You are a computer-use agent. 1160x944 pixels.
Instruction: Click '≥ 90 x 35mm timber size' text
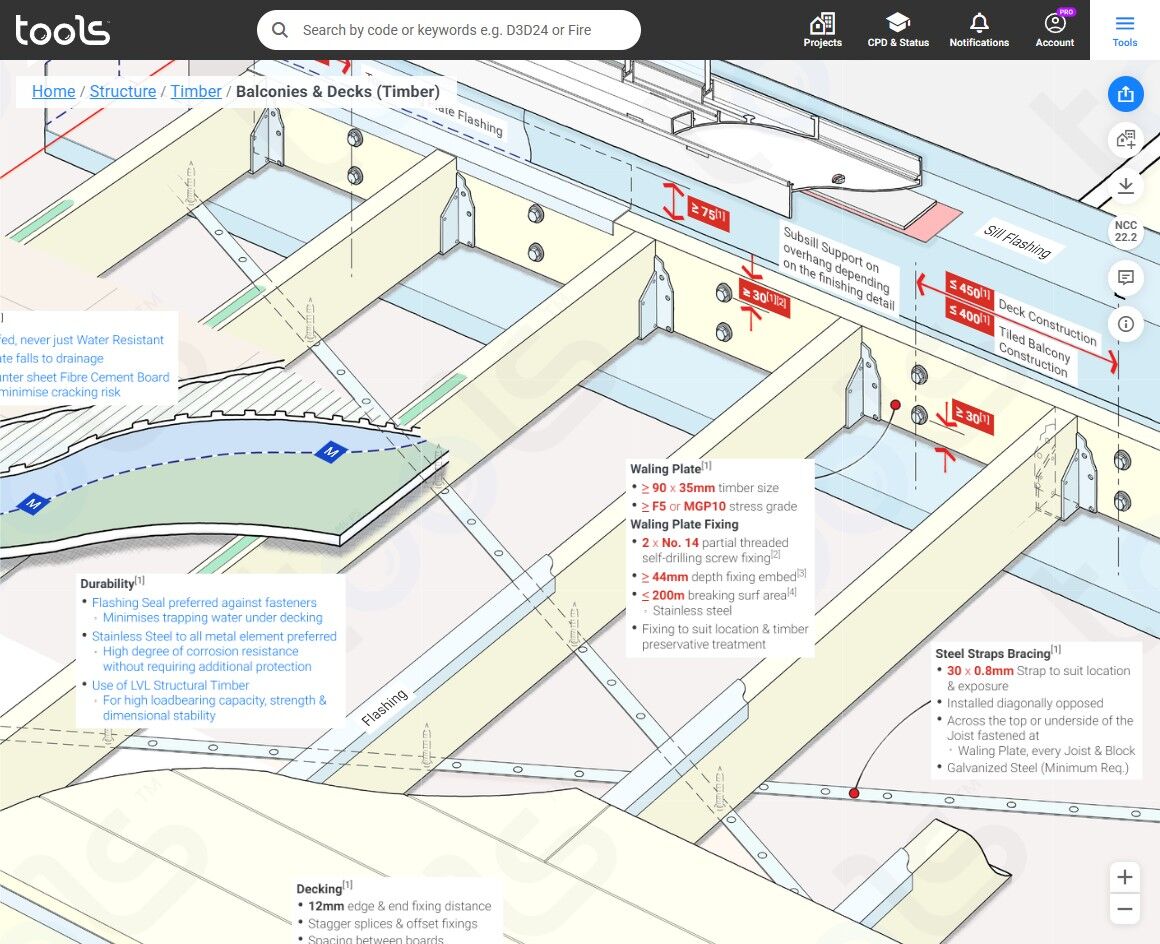(709, 488)
